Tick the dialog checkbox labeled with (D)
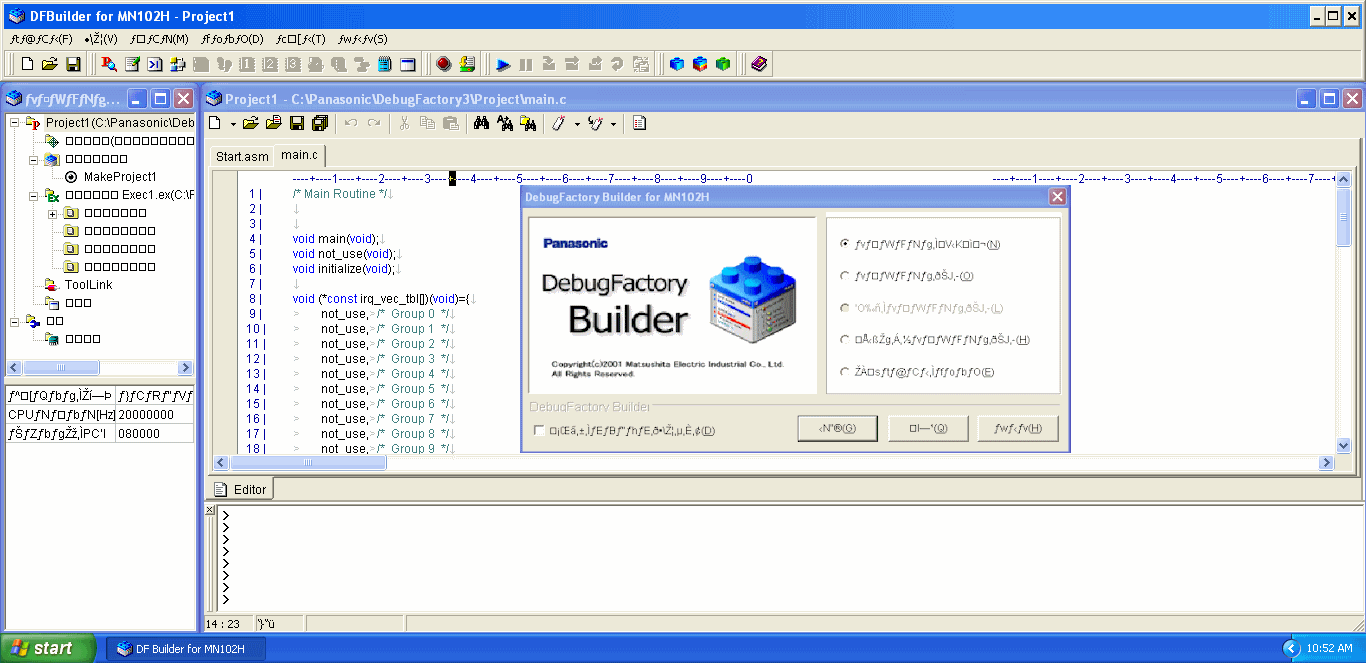 point(540,431)
